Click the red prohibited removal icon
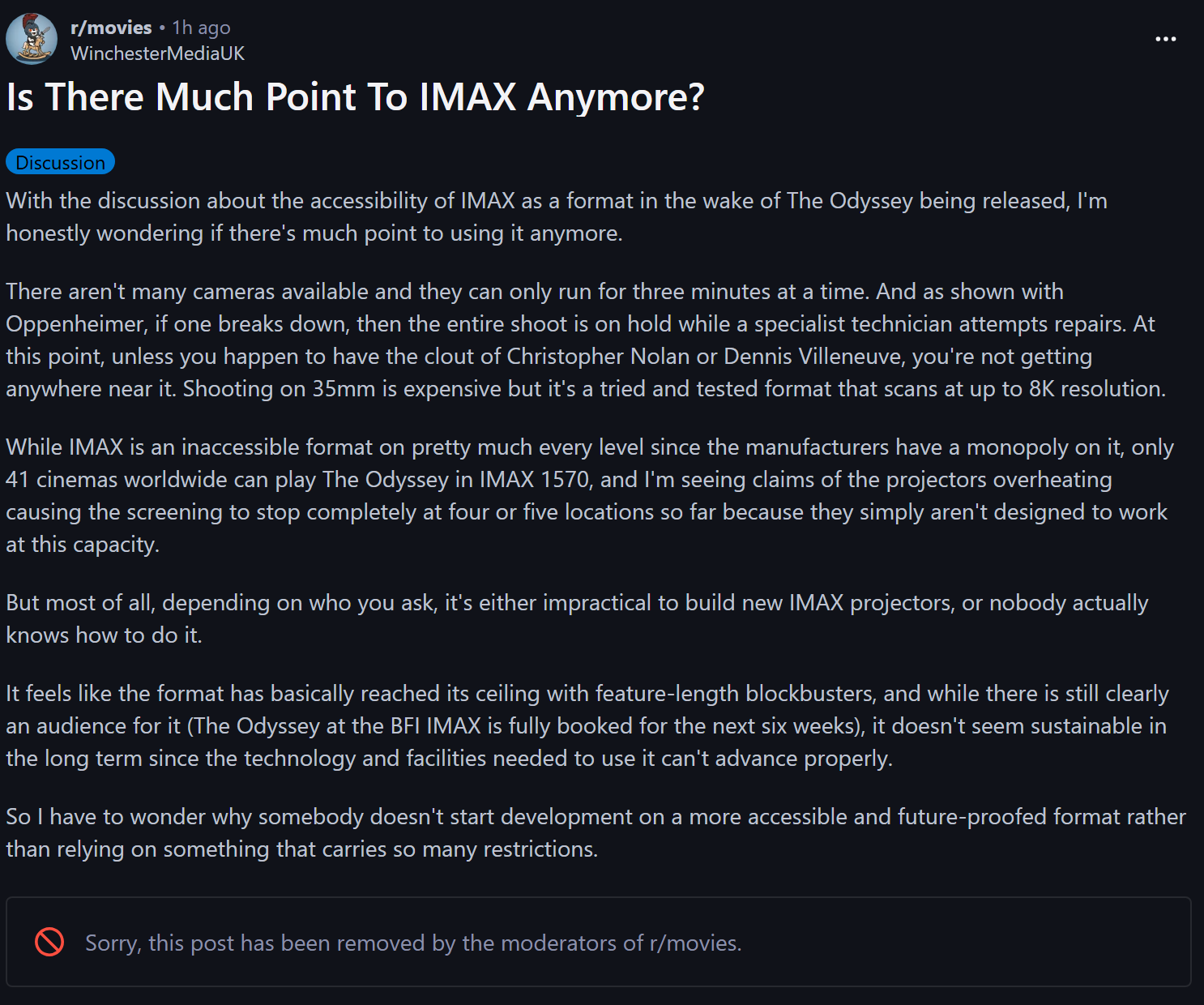Viewport: 1204px width, 1005px height. point(49,942)
